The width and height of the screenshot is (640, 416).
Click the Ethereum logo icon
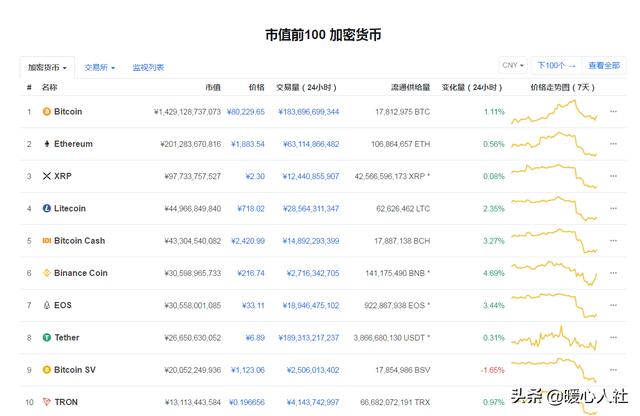click(x=47, y=144)
